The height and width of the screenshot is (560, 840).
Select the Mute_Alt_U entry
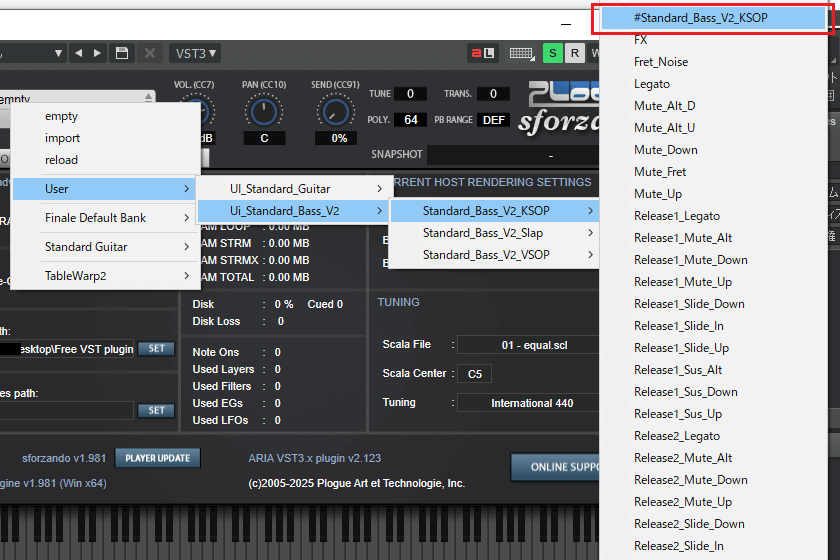713,128
